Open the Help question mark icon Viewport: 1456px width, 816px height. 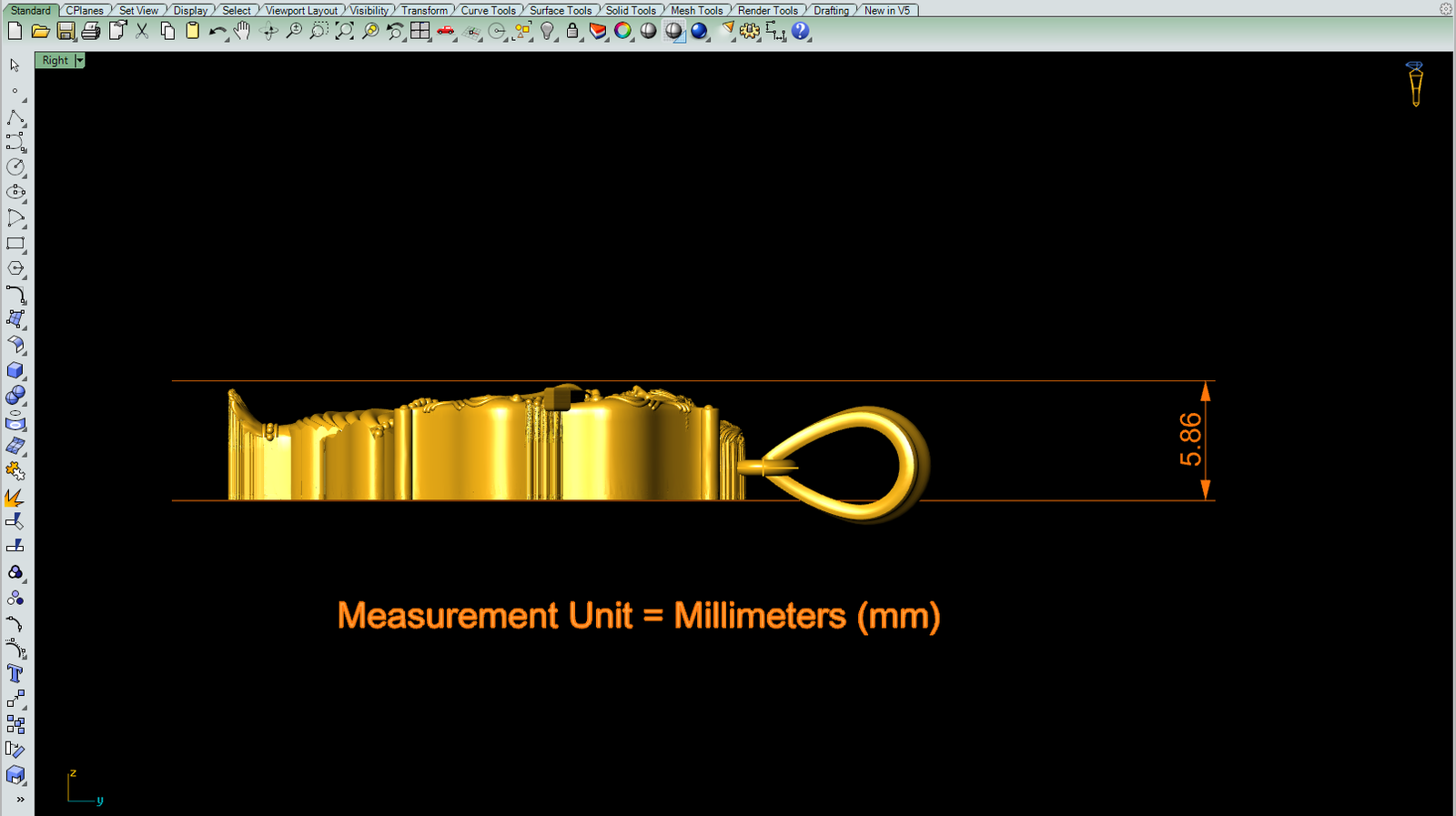[x=800, y=31]
